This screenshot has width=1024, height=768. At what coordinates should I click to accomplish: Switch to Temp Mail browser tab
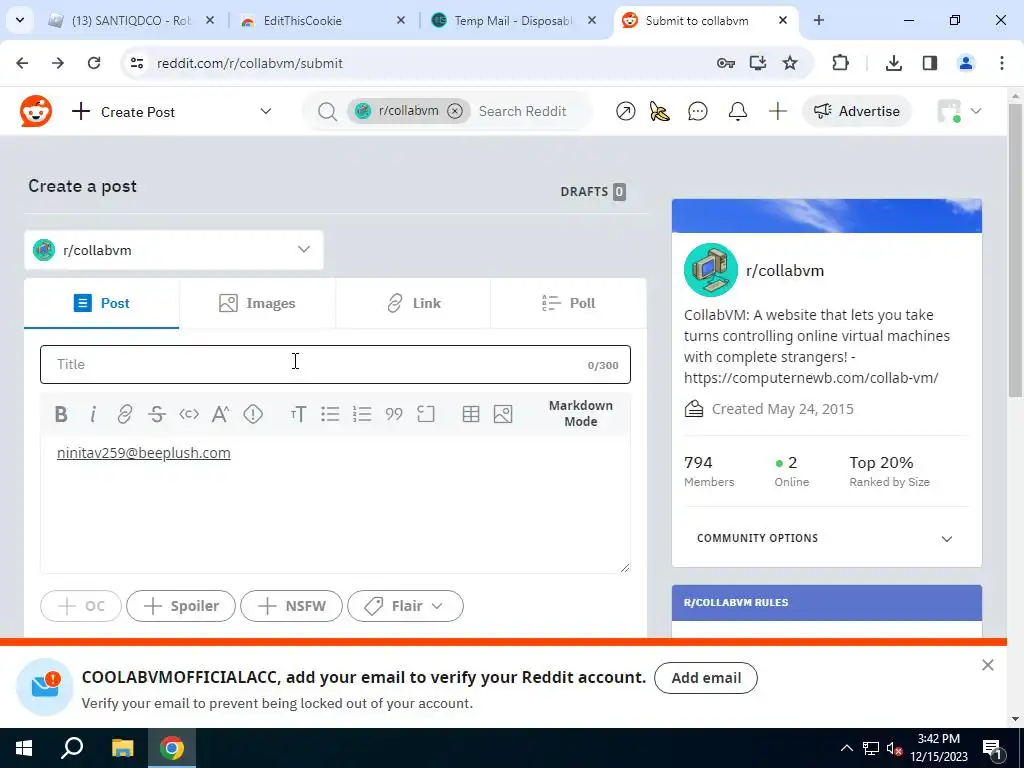[x=514, y=21]
